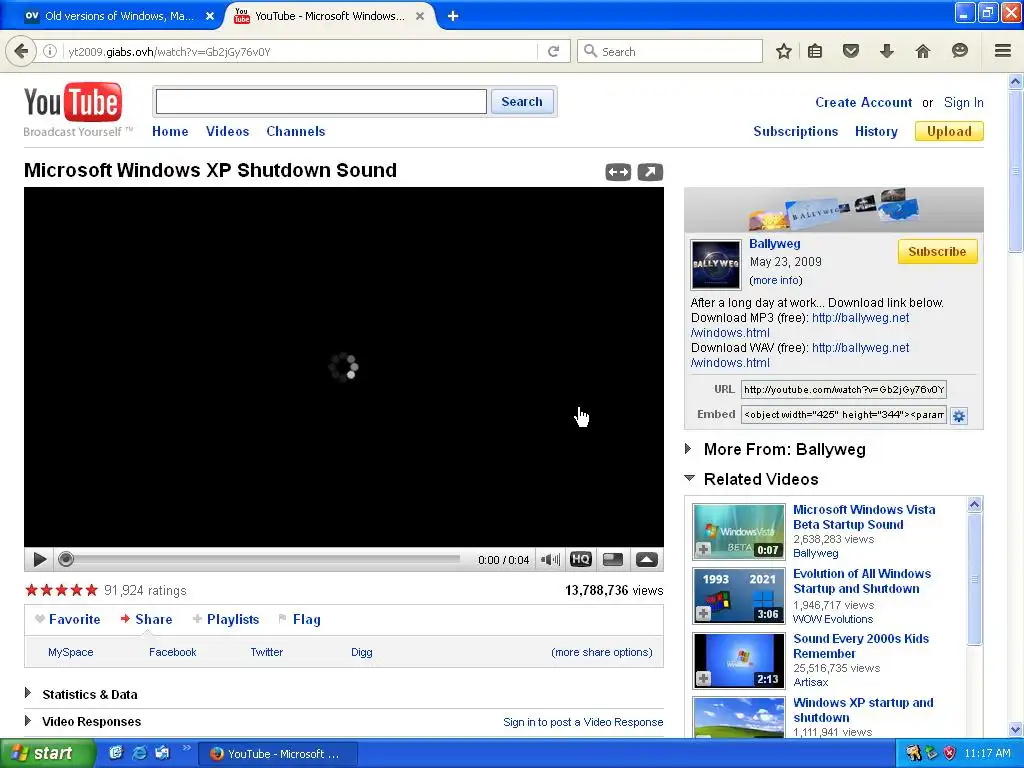
Task: Click the Pocket save icon
Action: 850,51
